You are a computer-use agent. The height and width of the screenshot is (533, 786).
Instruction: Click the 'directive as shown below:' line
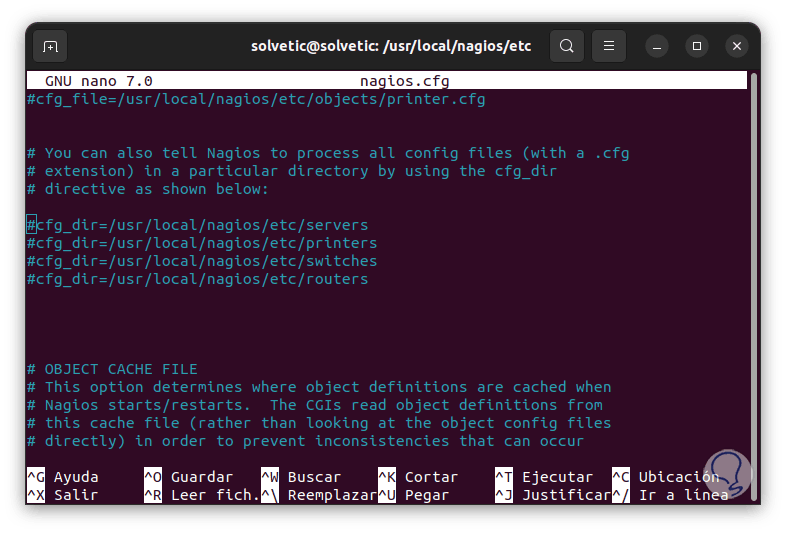coord(148,190)
